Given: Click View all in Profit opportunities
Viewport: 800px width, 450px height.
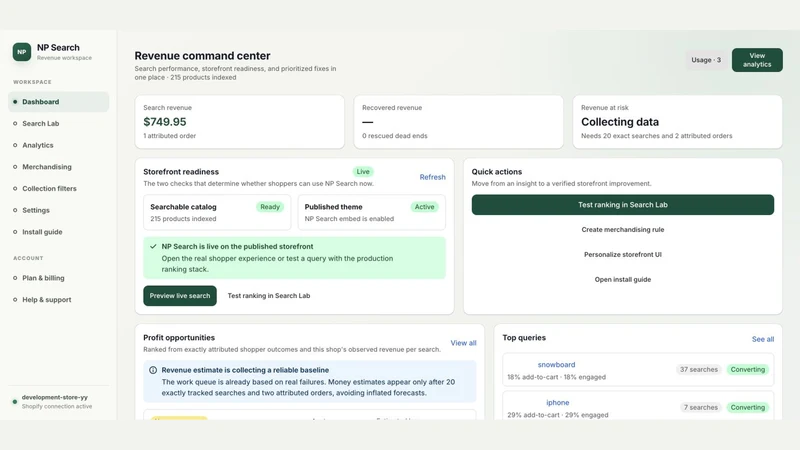Looking at the screenshot, I should click(463, 343).
